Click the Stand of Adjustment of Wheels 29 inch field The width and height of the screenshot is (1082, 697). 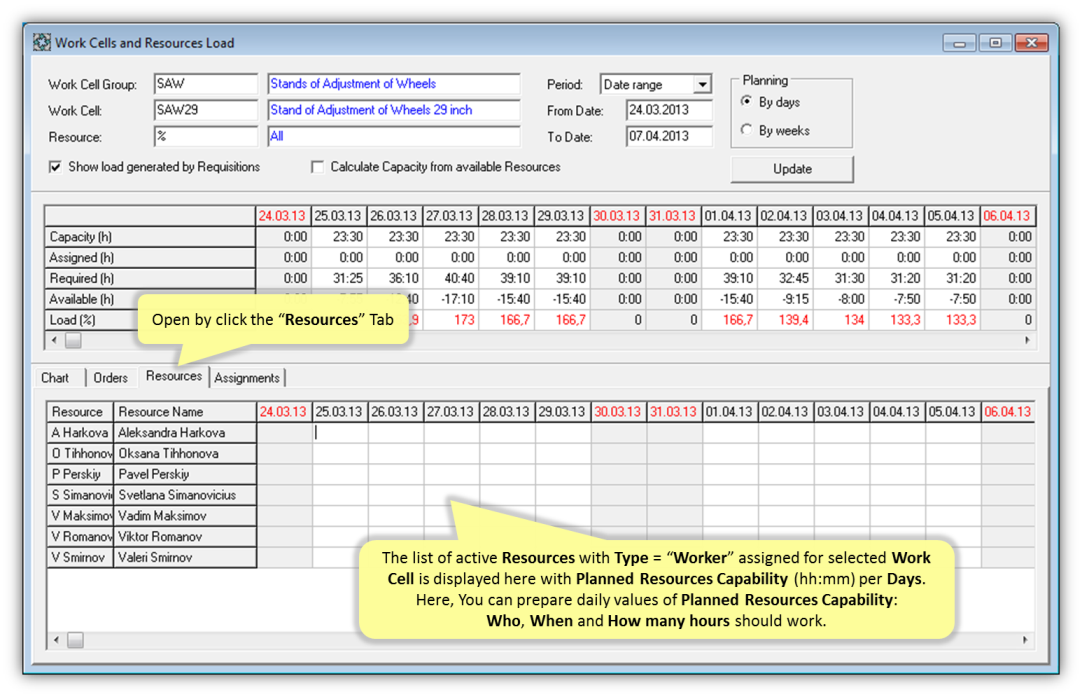(394, 110)
